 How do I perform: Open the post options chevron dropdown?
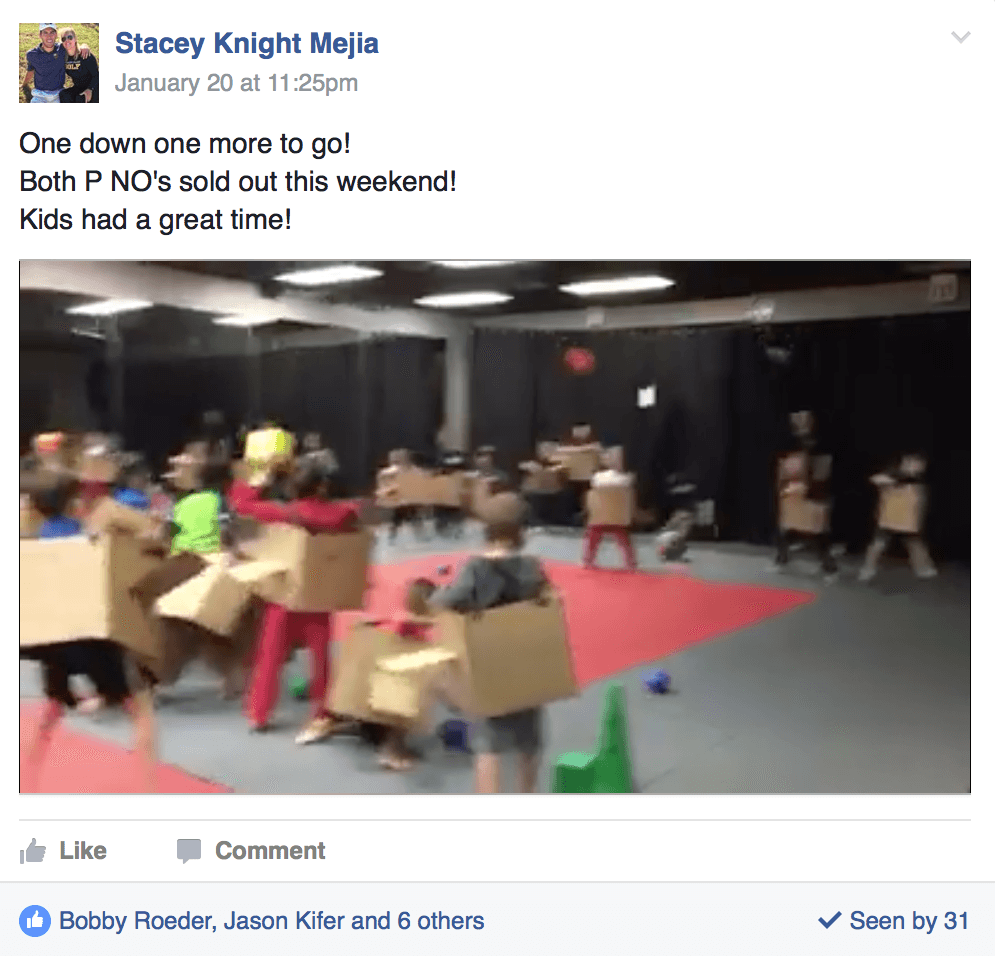[961, 37]
